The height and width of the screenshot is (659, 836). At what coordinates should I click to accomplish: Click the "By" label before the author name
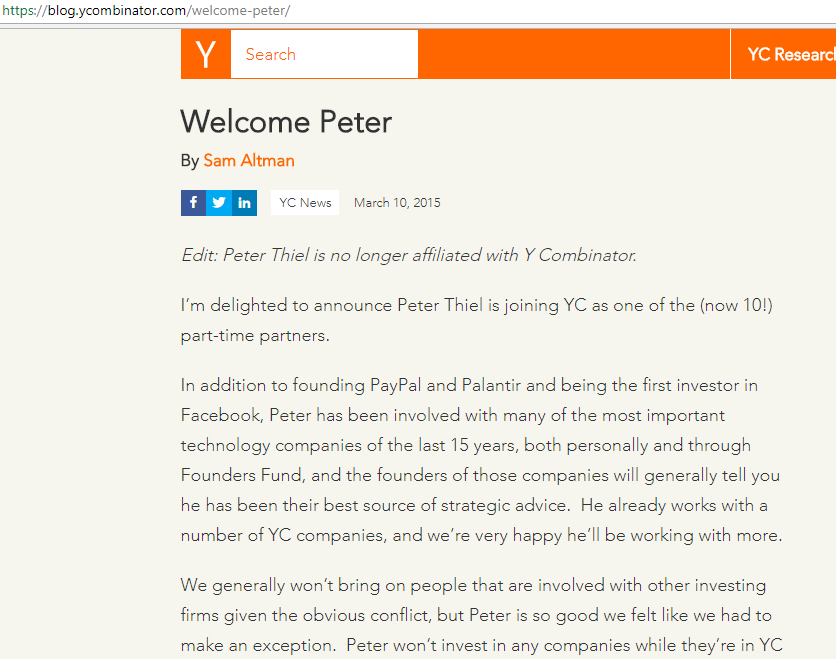[x=190, y=160]
